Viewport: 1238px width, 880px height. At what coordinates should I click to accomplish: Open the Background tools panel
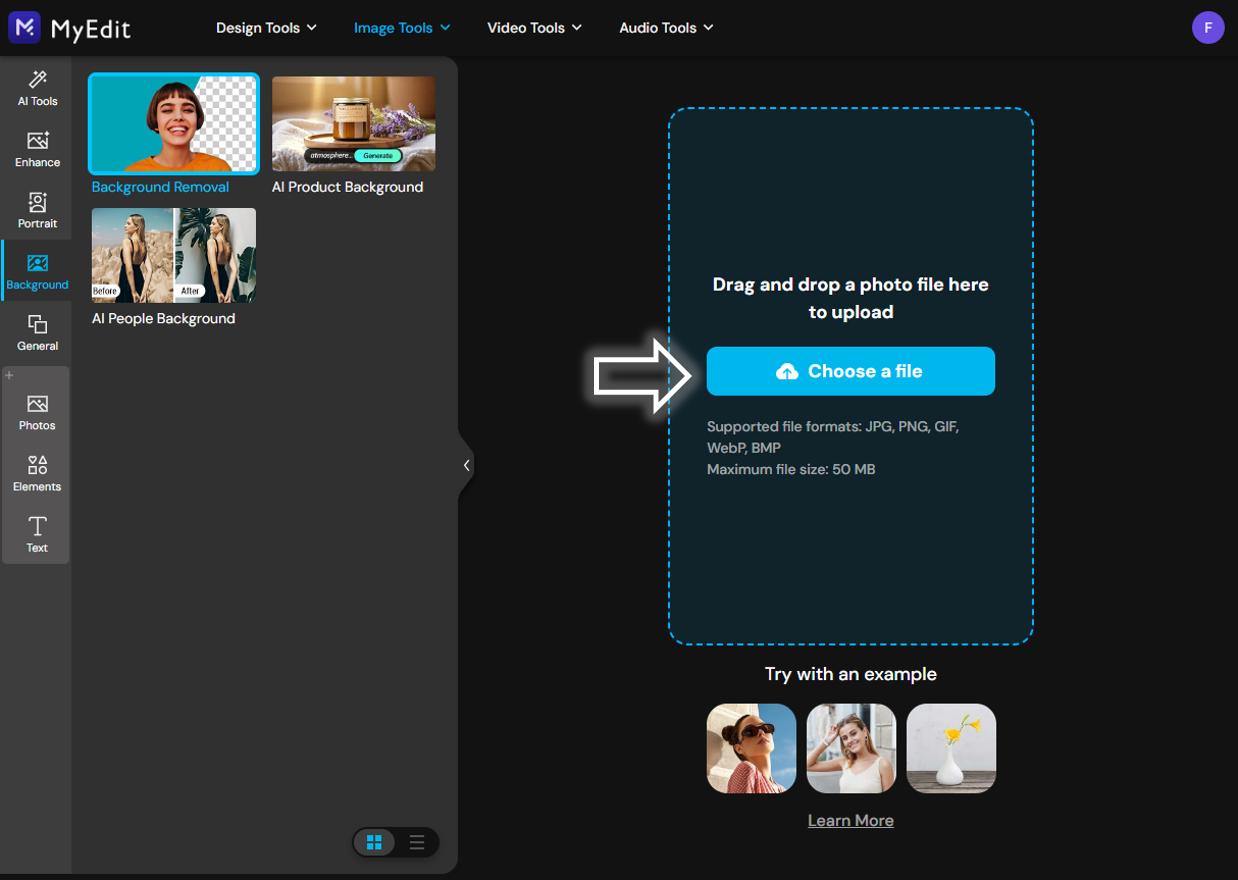(37, 270)
